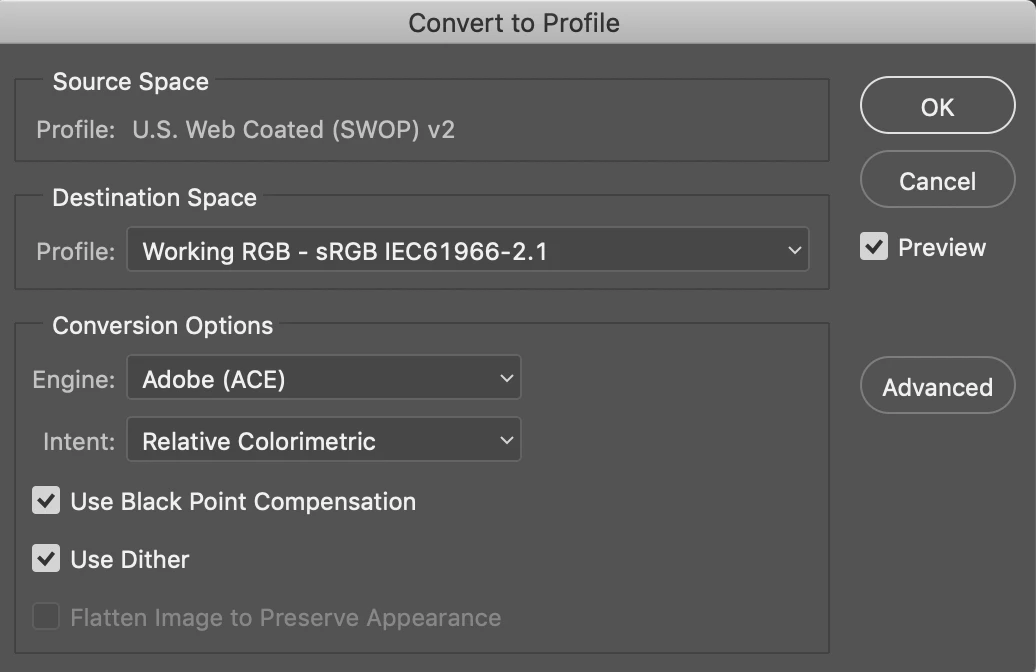Toggle the Preview checkbox

pyautogui.click(x=874, y=247)
